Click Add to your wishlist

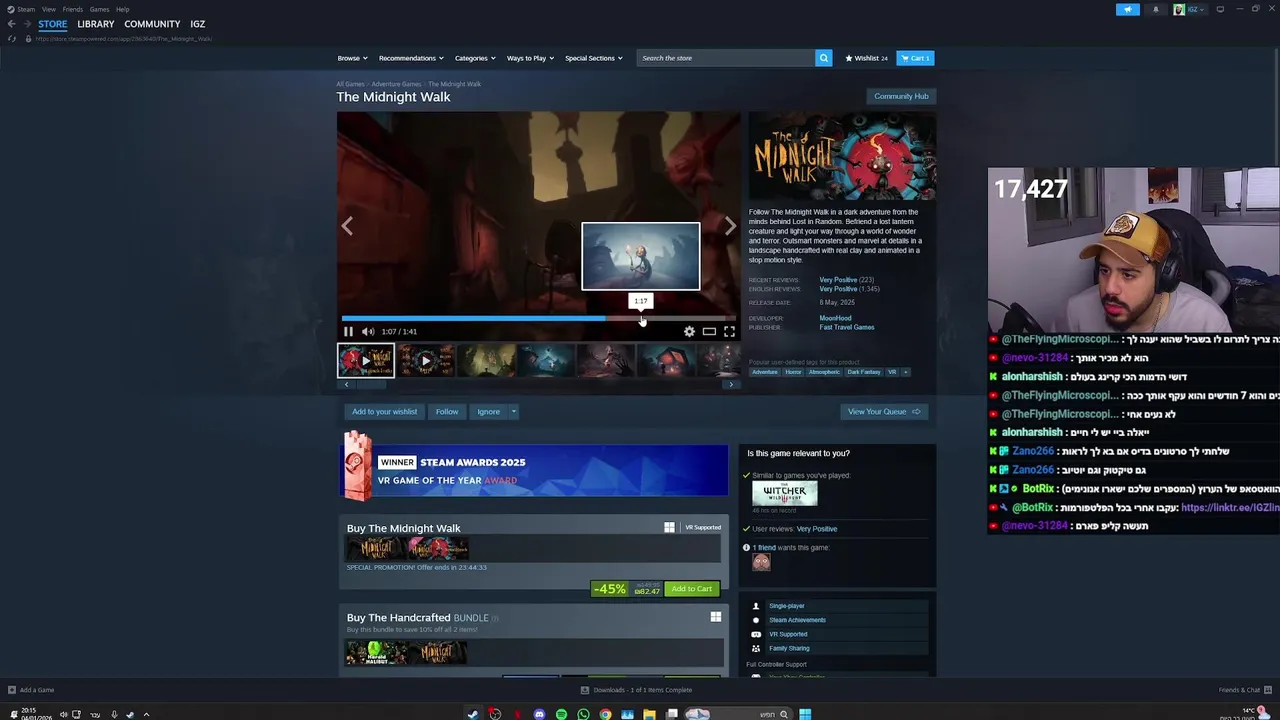(385, 412)
